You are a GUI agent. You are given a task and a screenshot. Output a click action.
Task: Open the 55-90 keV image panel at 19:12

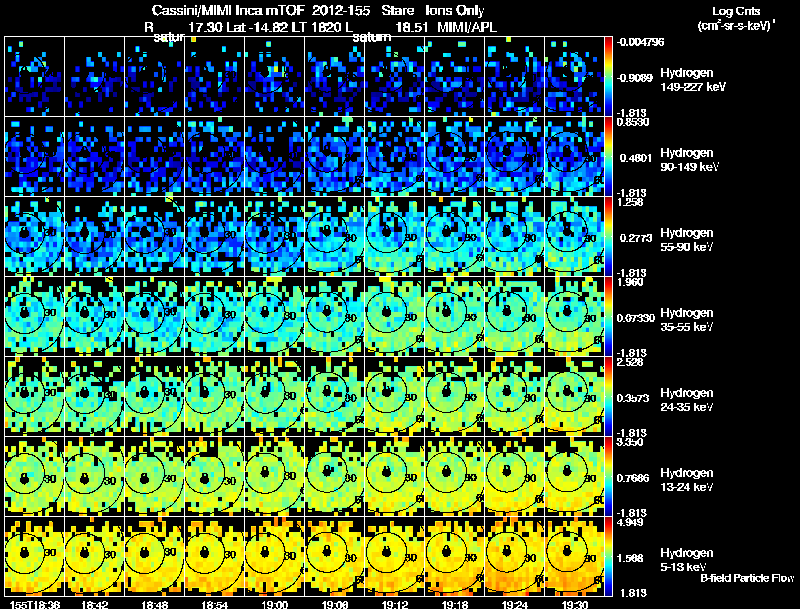pos(395,236)
